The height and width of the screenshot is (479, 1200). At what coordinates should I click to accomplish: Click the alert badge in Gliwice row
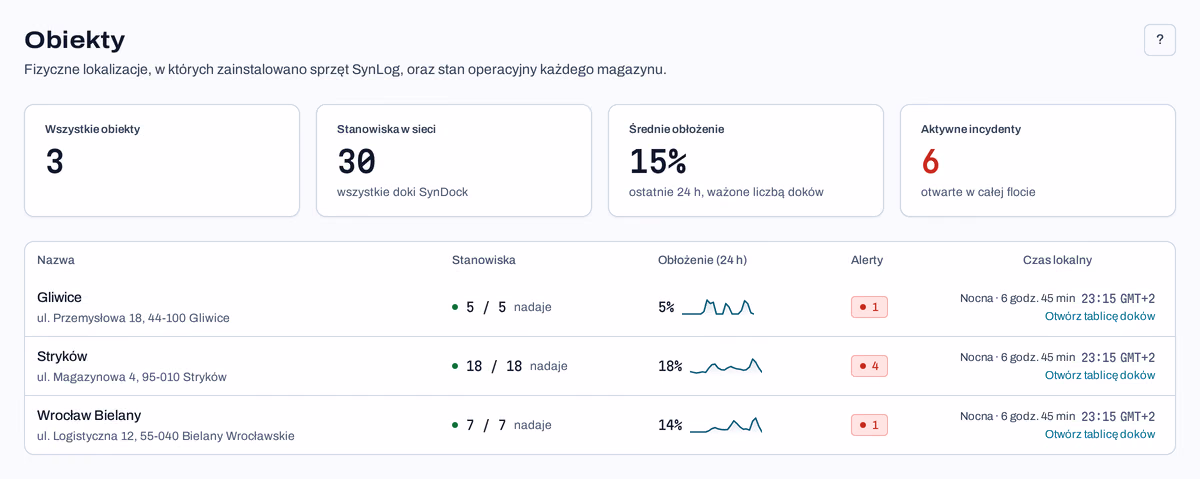[x=869, y=307]
